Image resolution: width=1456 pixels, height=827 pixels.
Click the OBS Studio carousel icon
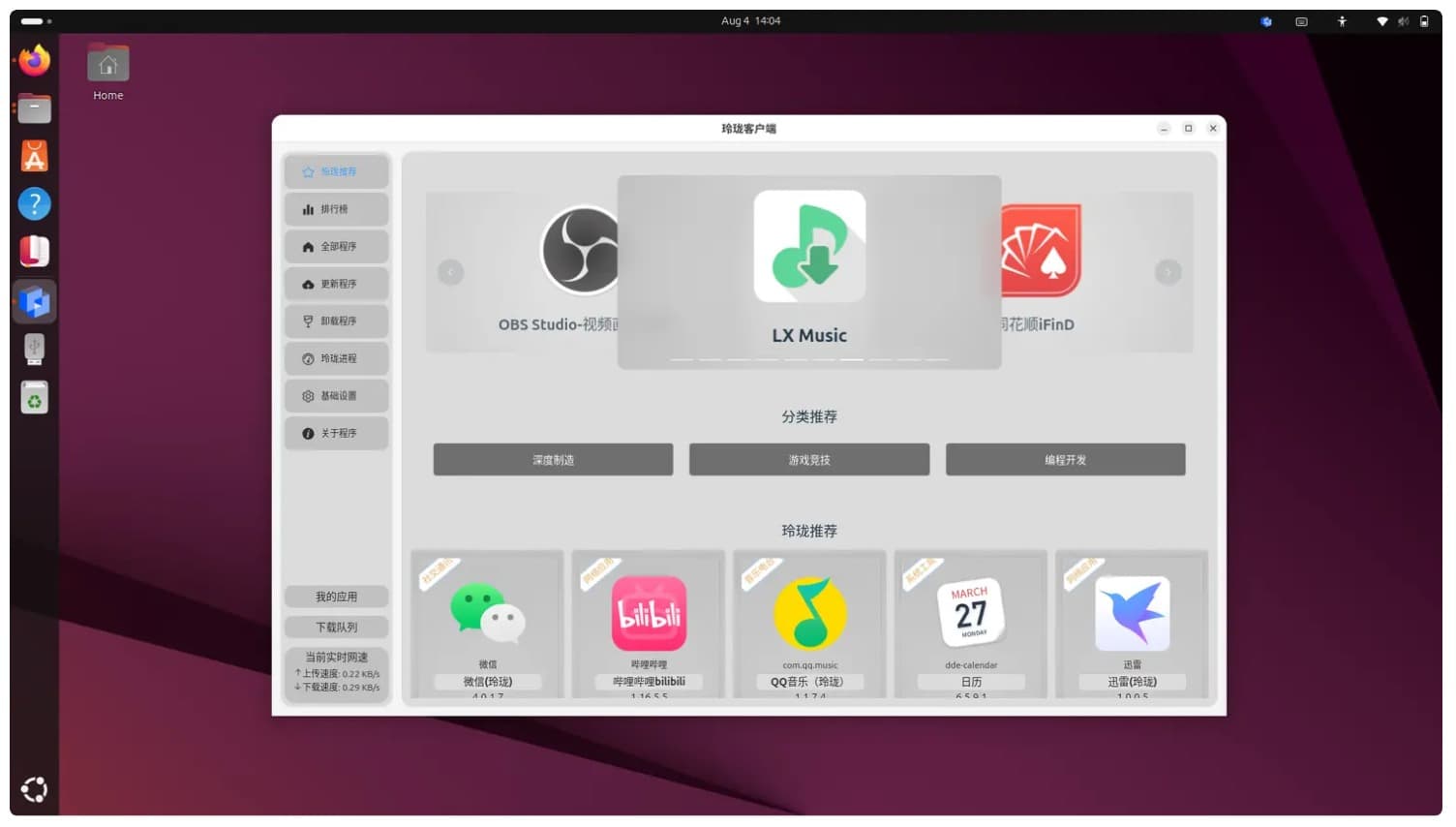pos(580,251)
